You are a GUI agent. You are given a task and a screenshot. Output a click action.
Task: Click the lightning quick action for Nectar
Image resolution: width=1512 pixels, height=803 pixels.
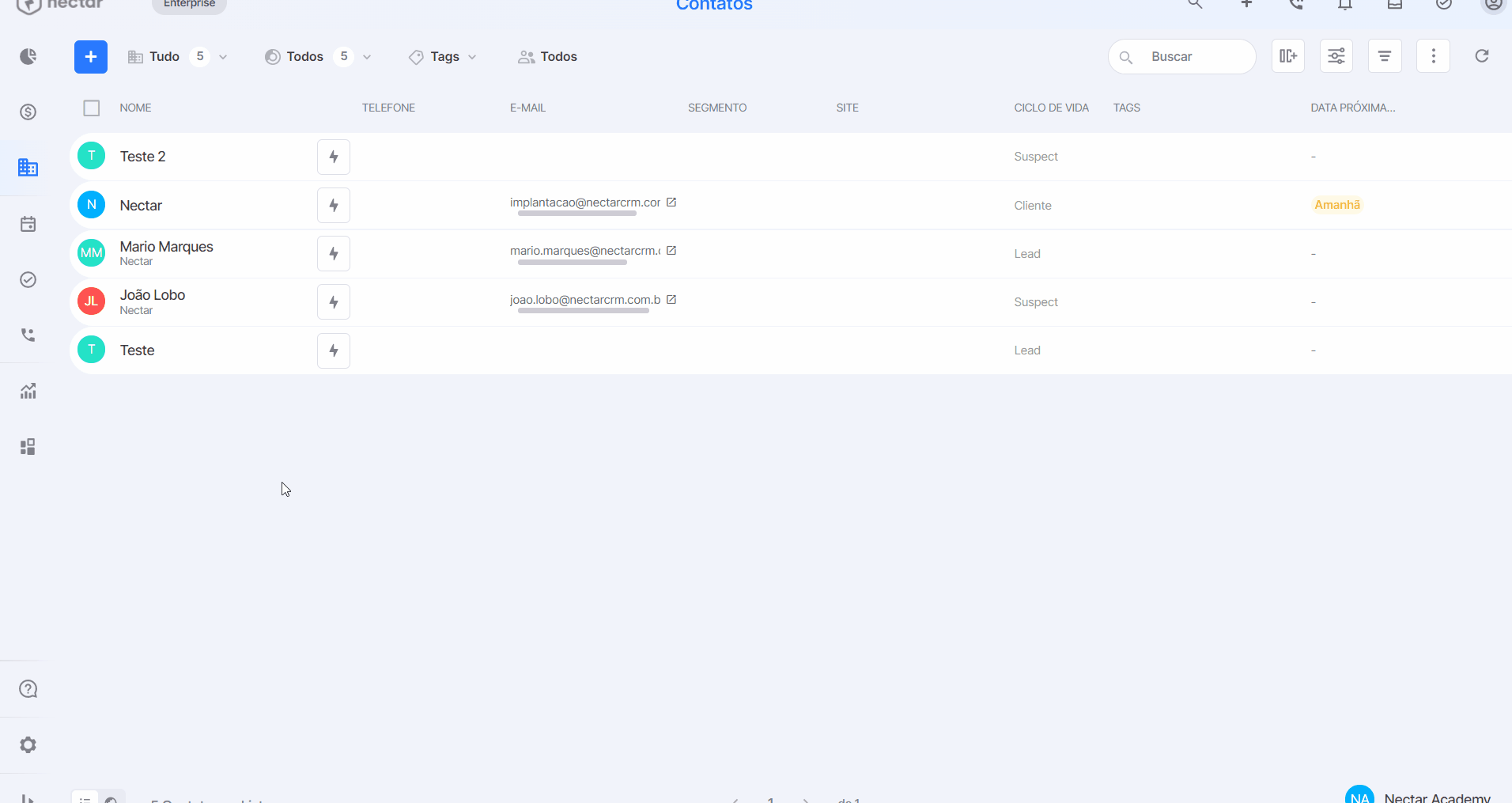[334, 206]
